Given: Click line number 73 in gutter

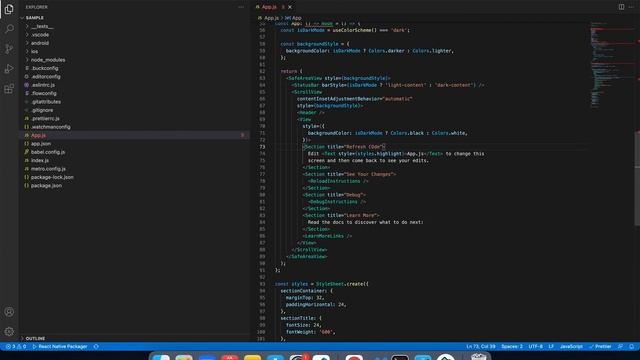Looking at the screenshot, I should click(262, 147).
